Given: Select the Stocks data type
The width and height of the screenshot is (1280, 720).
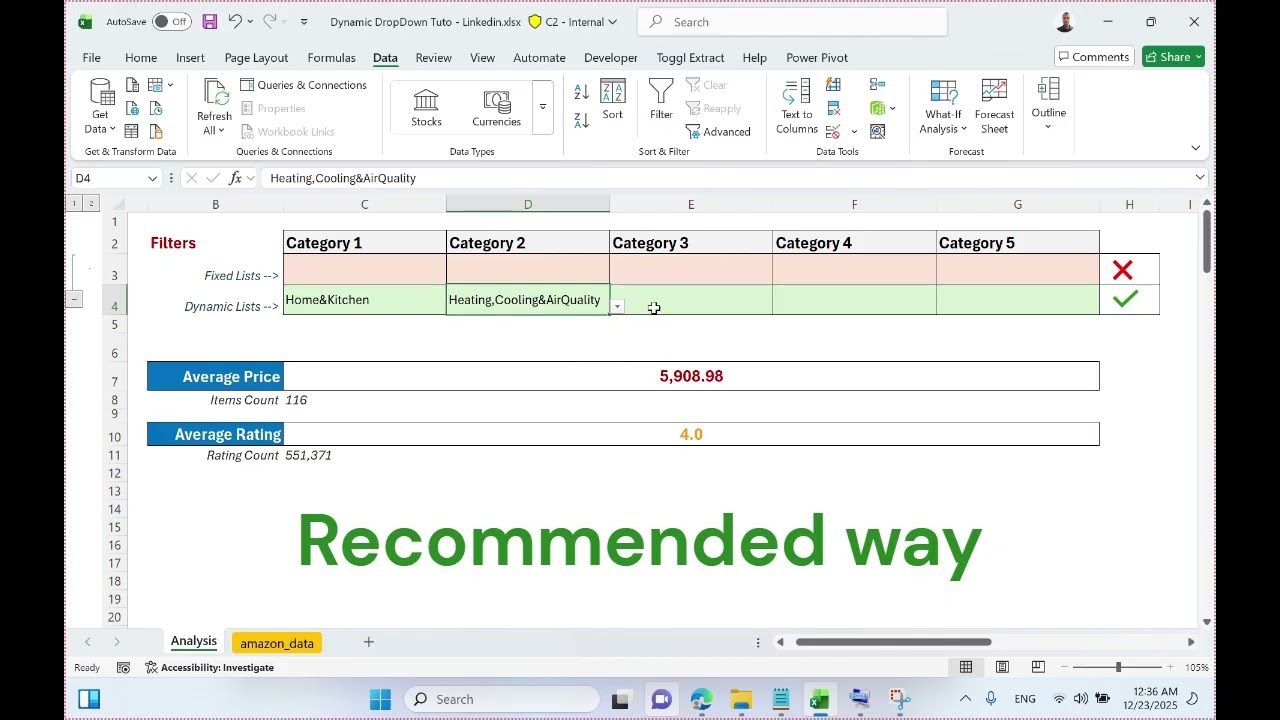Looking at the screenshot, I should pos(426,108).
